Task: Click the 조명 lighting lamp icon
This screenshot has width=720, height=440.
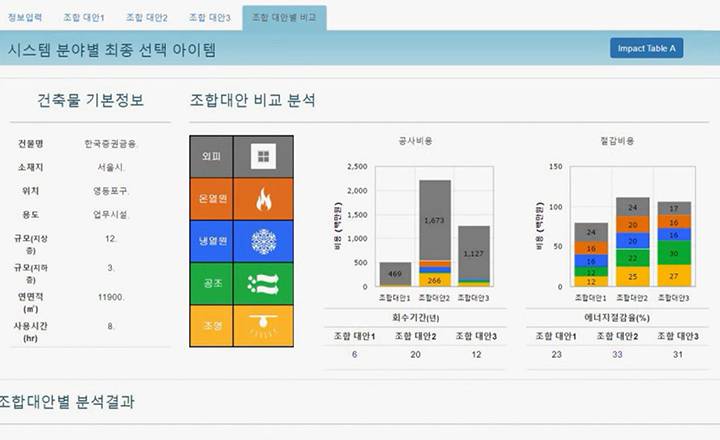Action: tap(264, 326)
